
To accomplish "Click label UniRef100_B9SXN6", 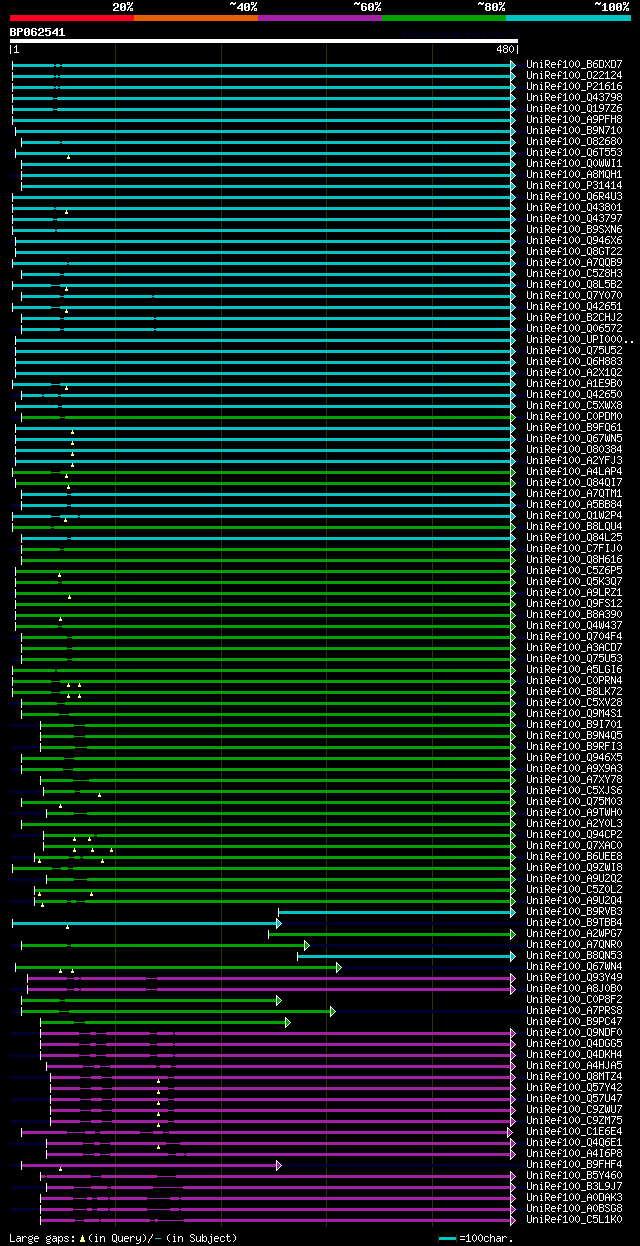I will point(576,229).
